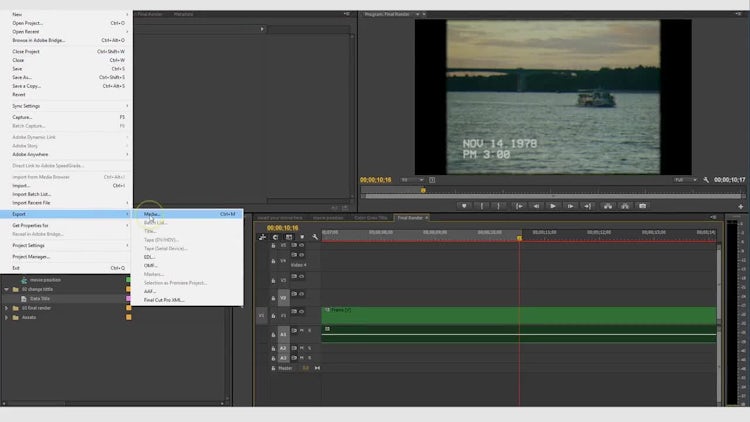Select Final Cut Pro XML export option
Viewport: 750px width, 422px height.
164,299
